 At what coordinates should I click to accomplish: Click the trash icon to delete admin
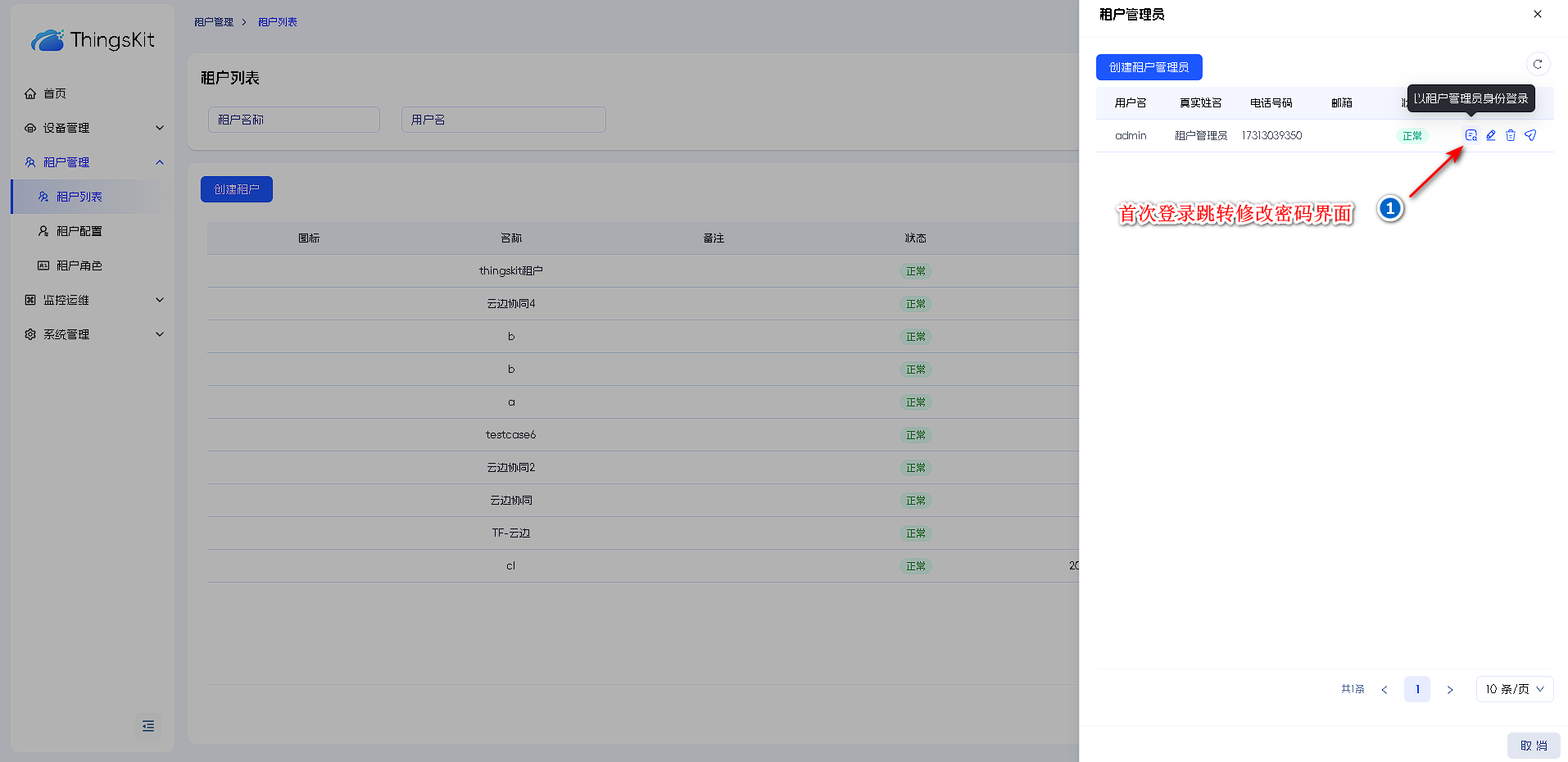[1511, 135]
